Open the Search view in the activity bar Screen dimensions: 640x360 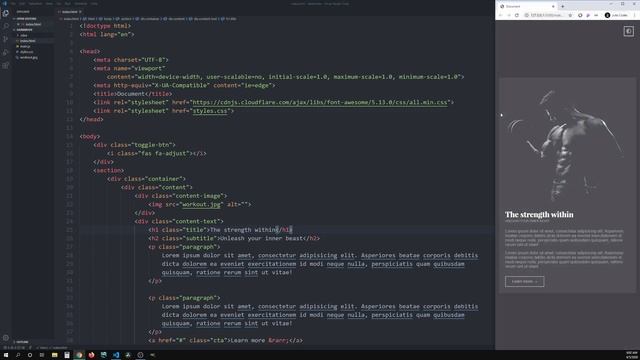pyautogui.click(x=6, y=26)
